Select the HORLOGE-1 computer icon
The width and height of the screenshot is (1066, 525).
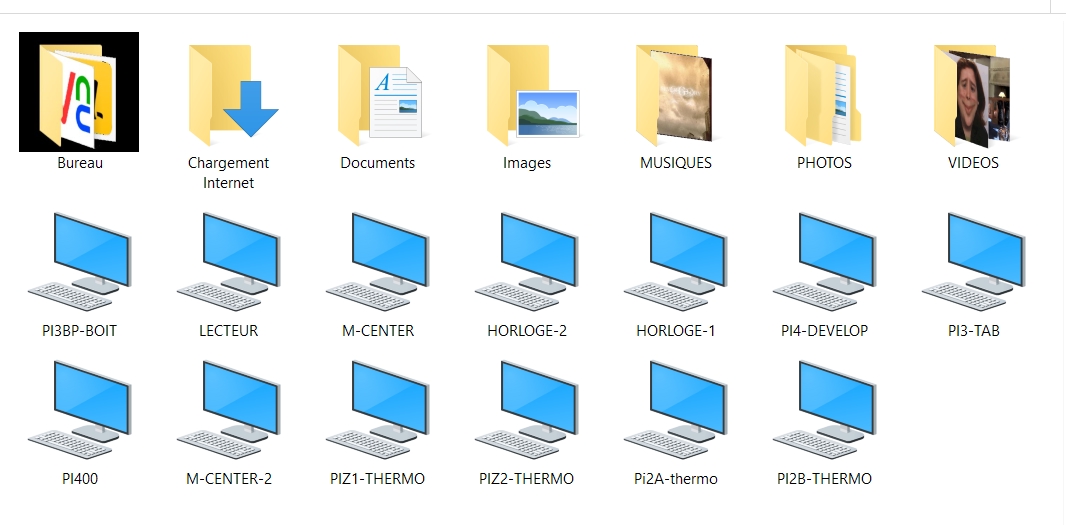tap(675, 262)
